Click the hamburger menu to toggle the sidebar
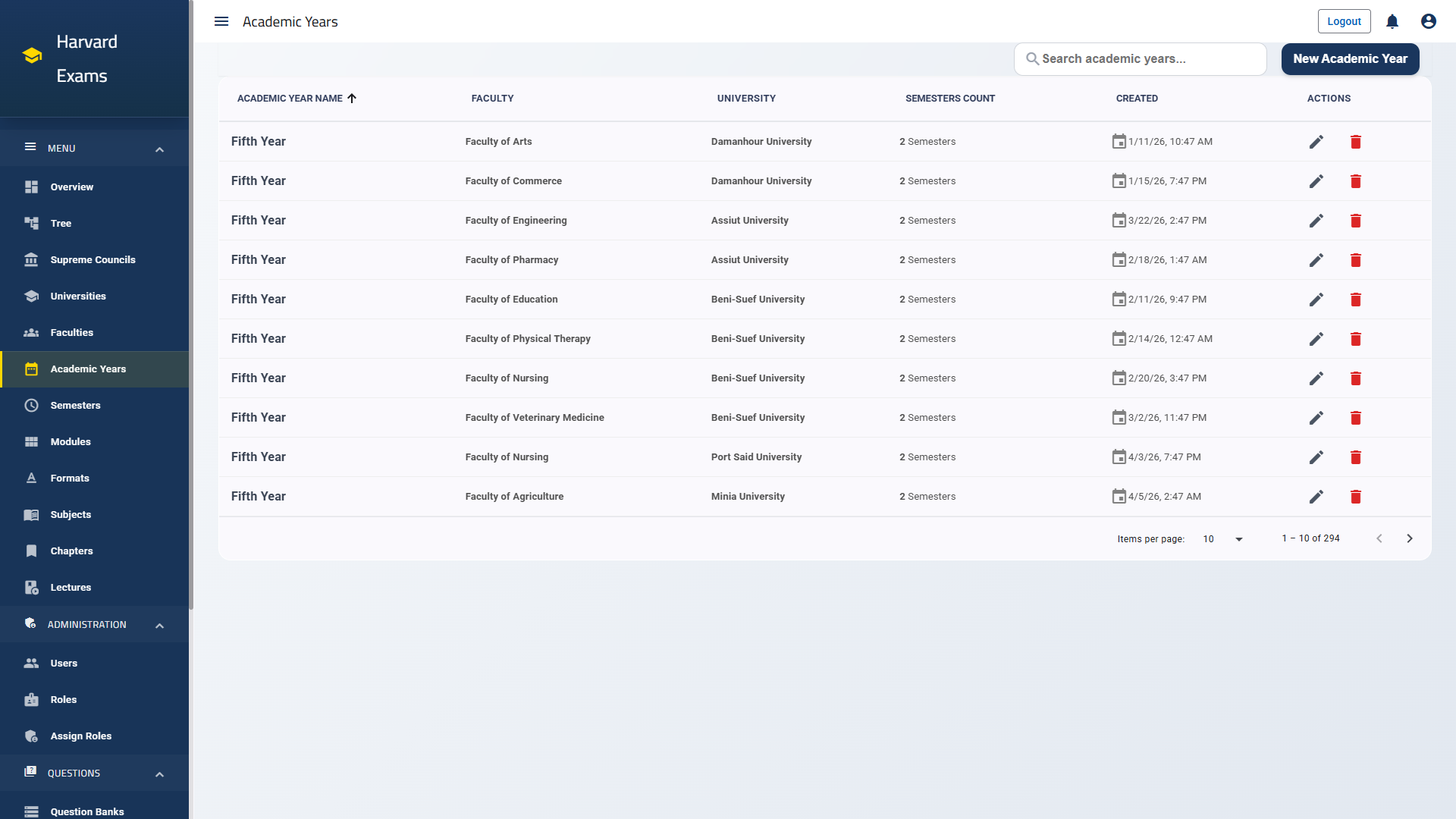This screenshot has width=1456, height=819. [221, 21]
